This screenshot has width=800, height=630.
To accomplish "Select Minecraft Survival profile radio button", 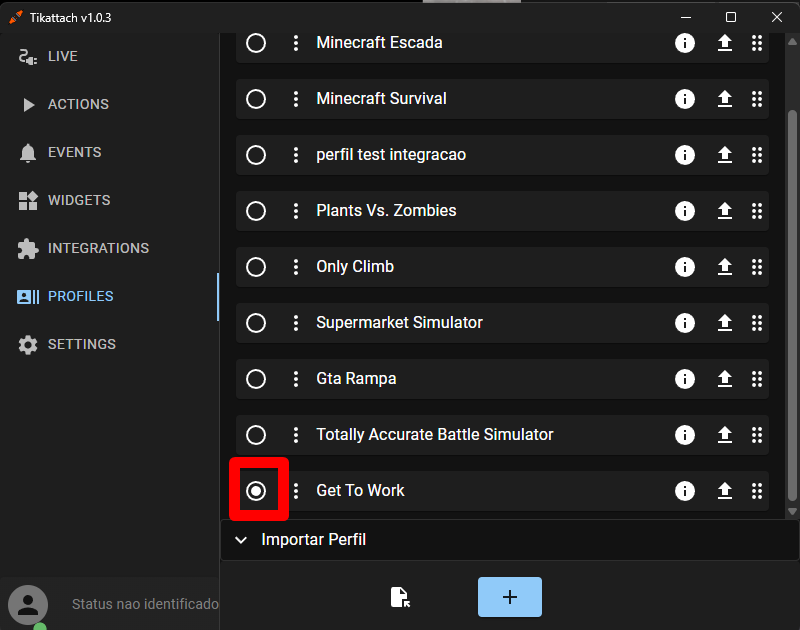I will 256,99.
